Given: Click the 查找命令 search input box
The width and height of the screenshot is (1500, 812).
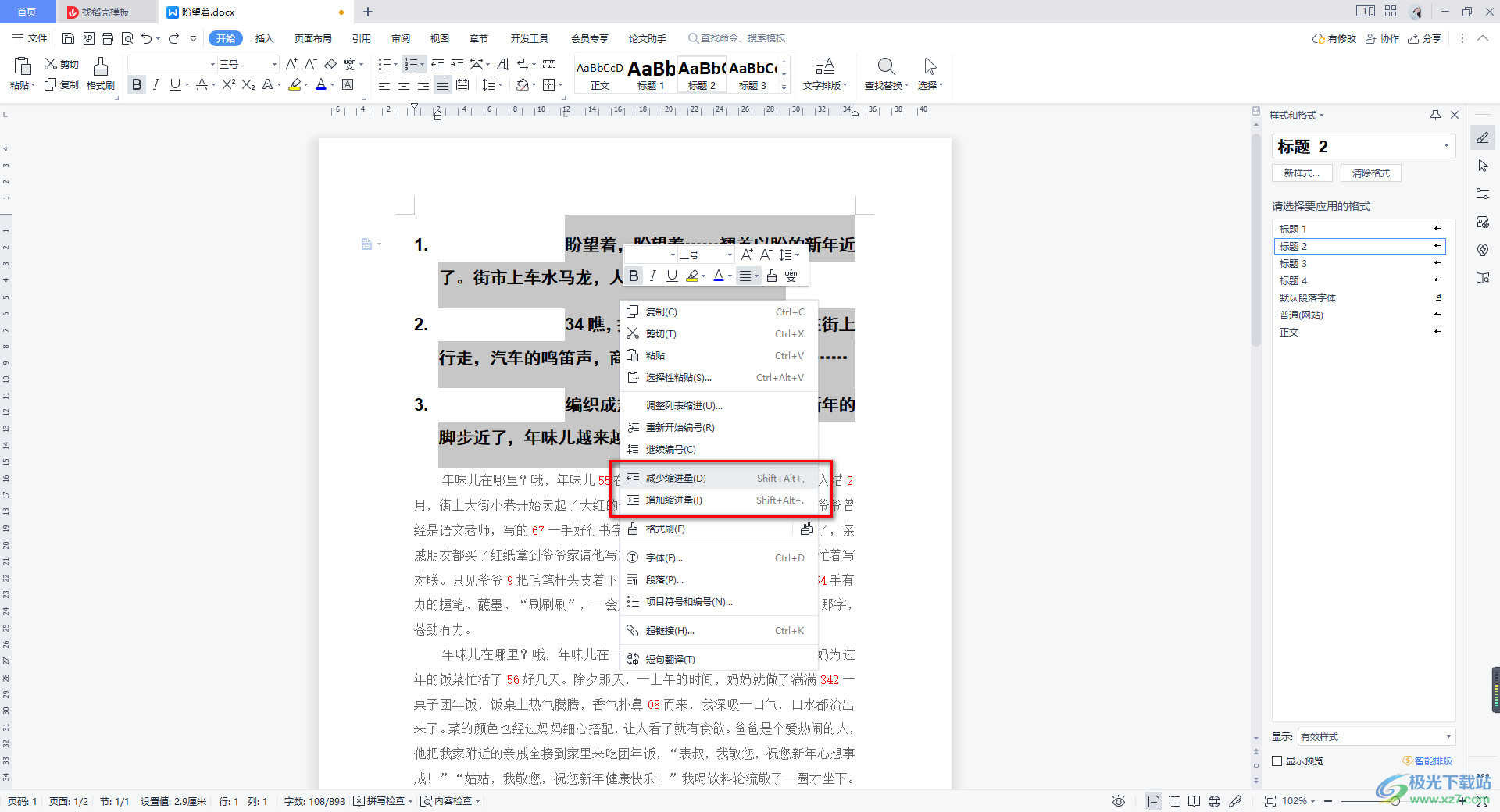Looking at the screenshot, I should (737, 38).
